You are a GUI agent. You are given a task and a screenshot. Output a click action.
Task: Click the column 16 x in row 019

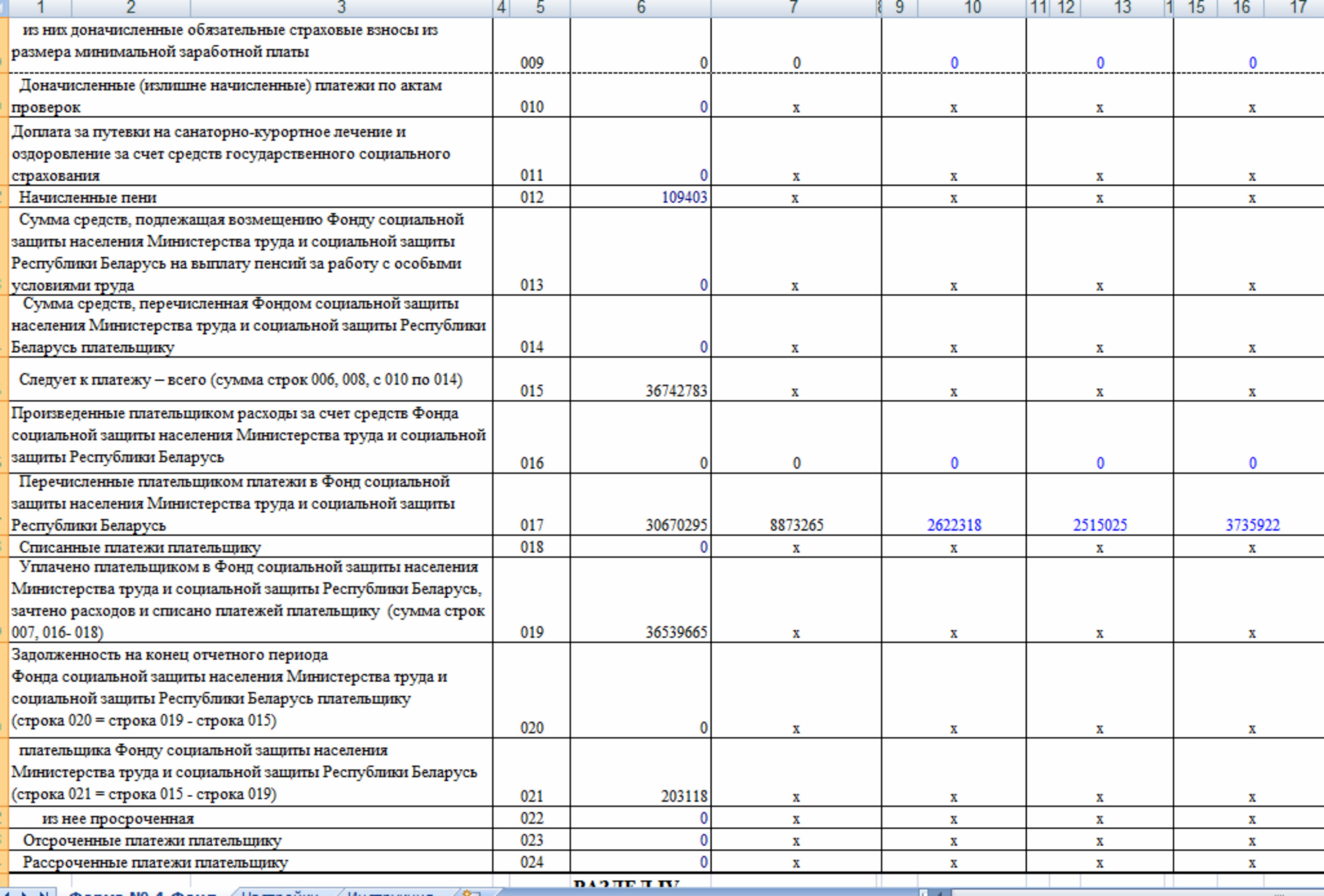1252,633
